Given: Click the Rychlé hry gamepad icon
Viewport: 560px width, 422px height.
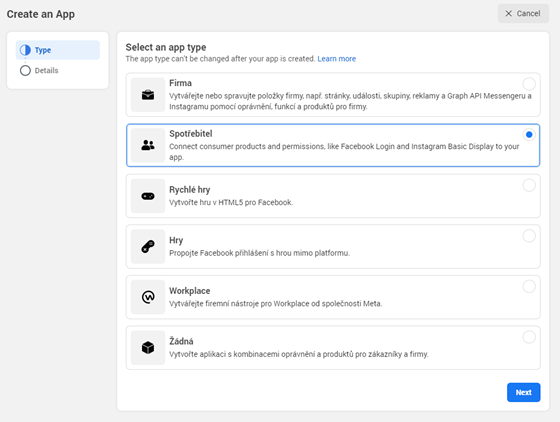Looking at the screenshot, I should pyautogui.click(x=148, y=196).
